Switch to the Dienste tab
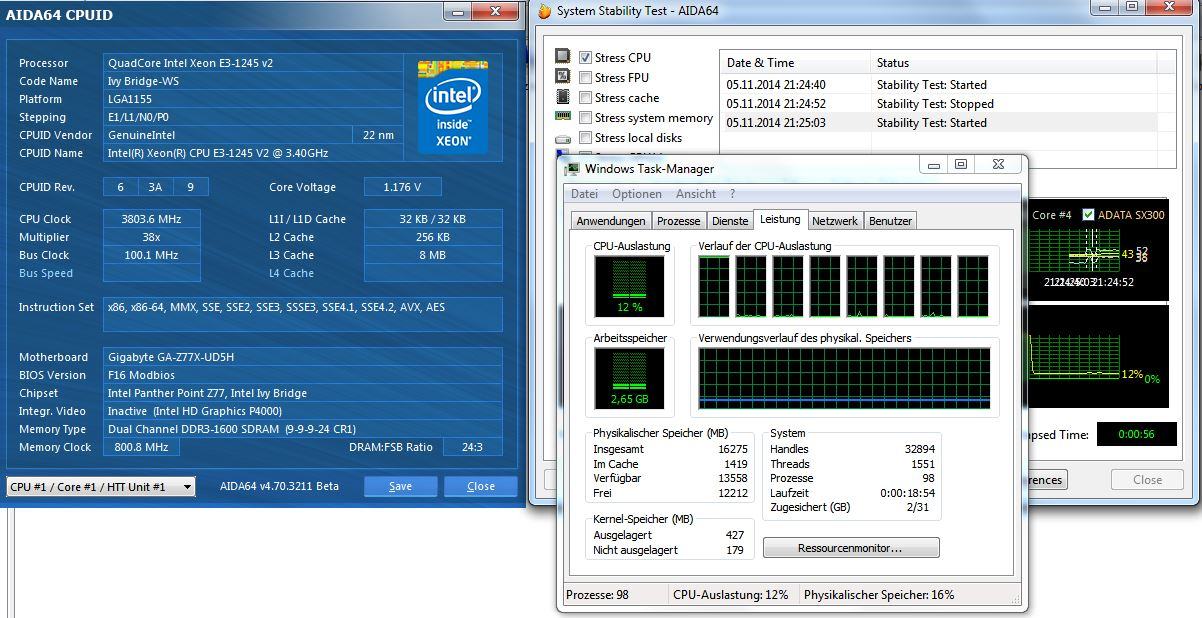1202x618 pixels. point(730,221)
